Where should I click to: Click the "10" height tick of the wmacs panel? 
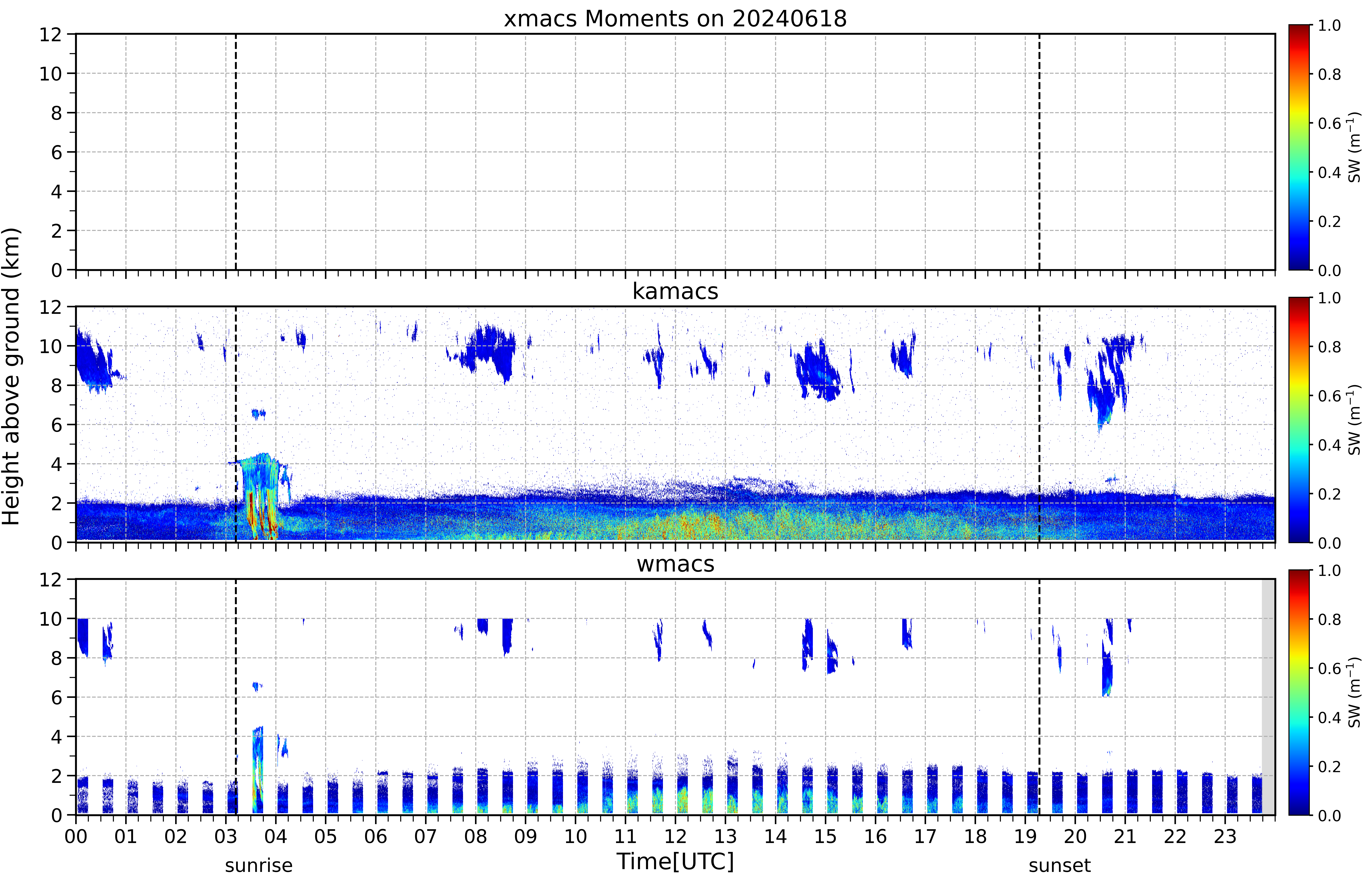(51, 619)
